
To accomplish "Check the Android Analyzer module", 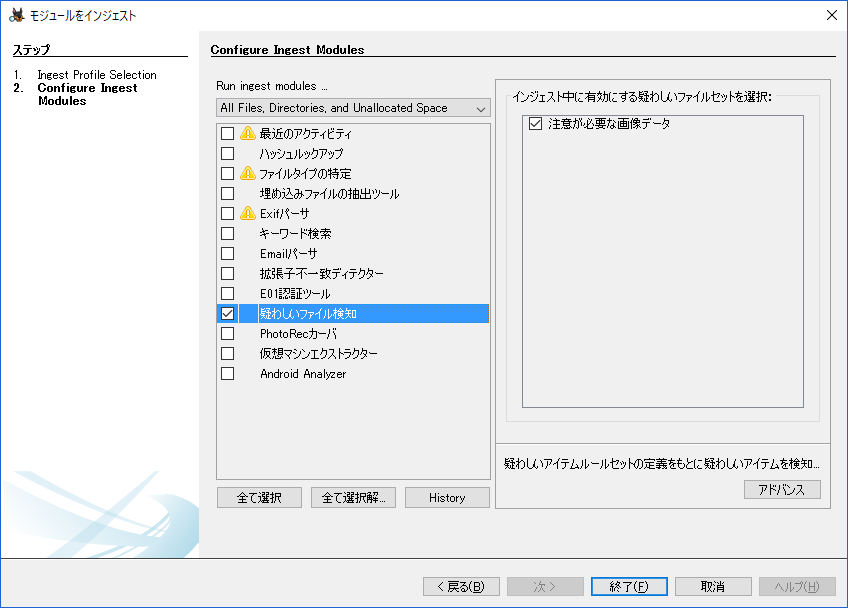I will pyautogui.click(x=227, y=373).
